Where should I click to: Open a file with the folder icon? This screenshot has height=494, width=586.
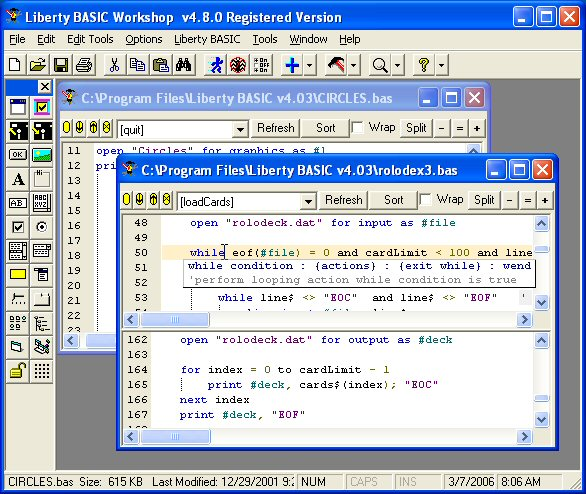tap(38, 65)
